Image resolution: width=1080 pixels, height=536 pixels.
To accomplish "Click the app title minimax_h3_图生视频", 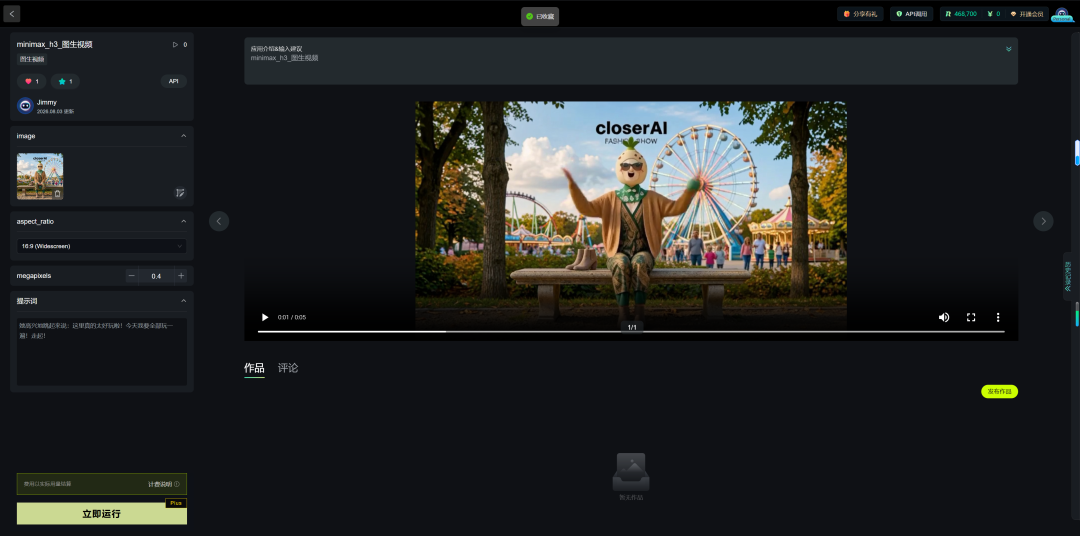I will coord(54,44).
